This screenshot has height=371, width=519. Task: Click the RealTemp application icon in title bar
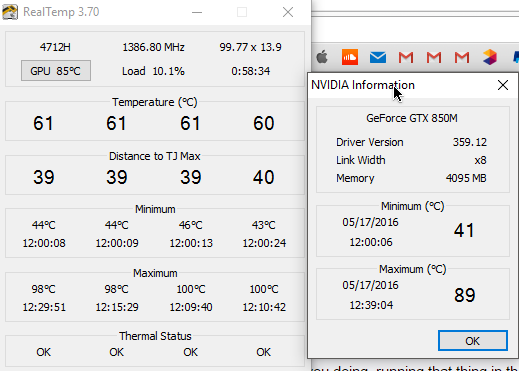[x=10, y=12]
